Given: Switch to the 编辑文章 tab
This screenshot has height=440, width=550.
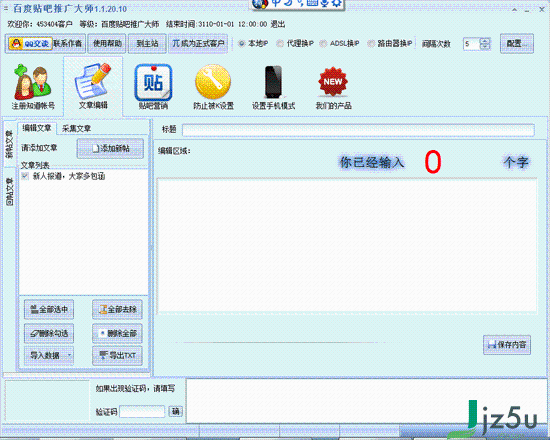Looking at the screenshot, I should (36, 128).
